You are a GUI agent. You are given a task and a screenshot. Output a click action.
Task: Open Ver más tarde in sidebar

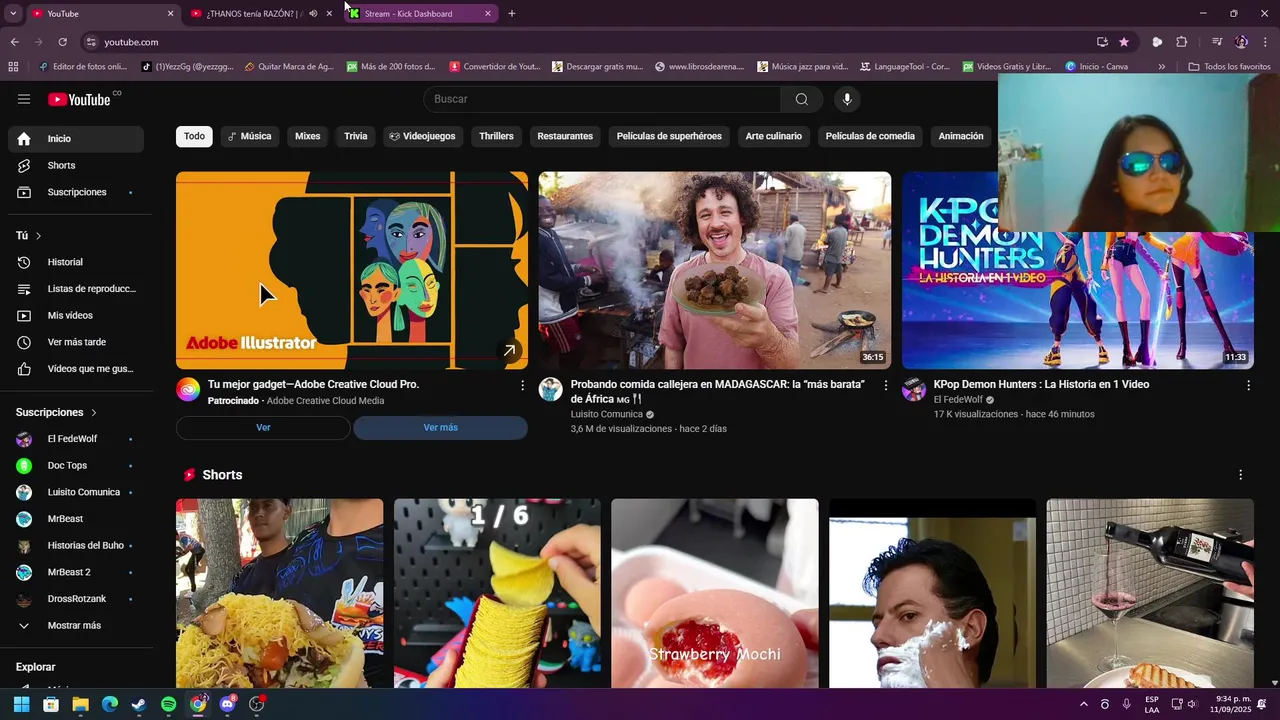(76, 342)
